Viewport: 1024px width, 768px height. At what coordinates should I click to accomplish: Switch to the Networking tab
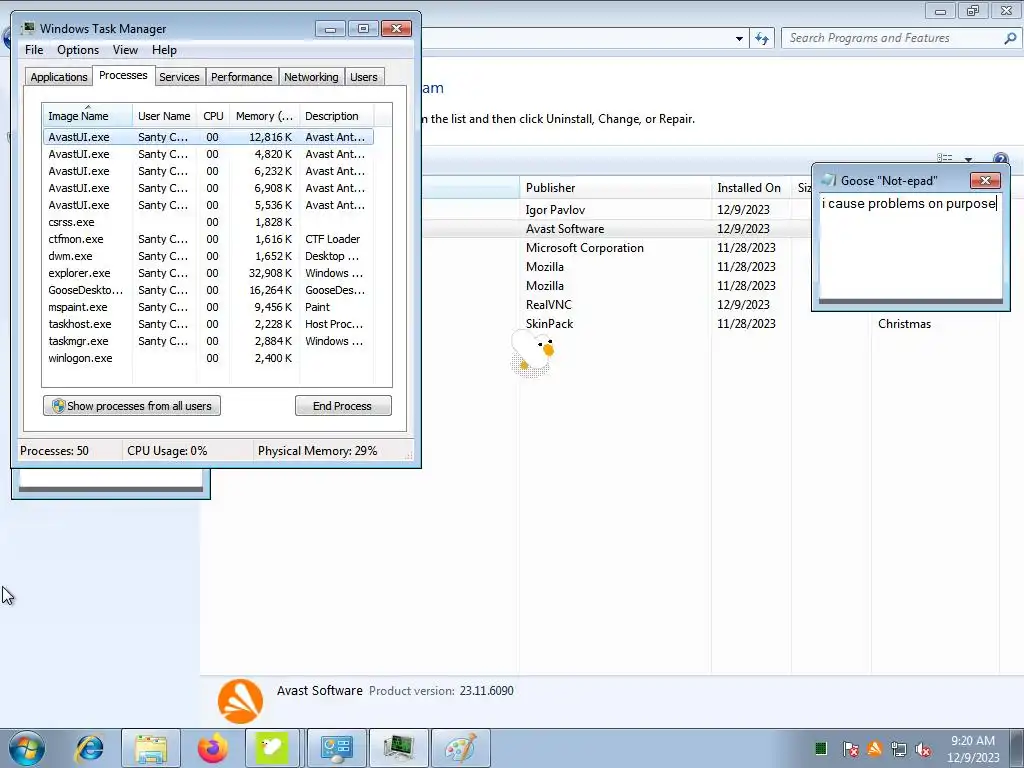[x=311, y=77]
